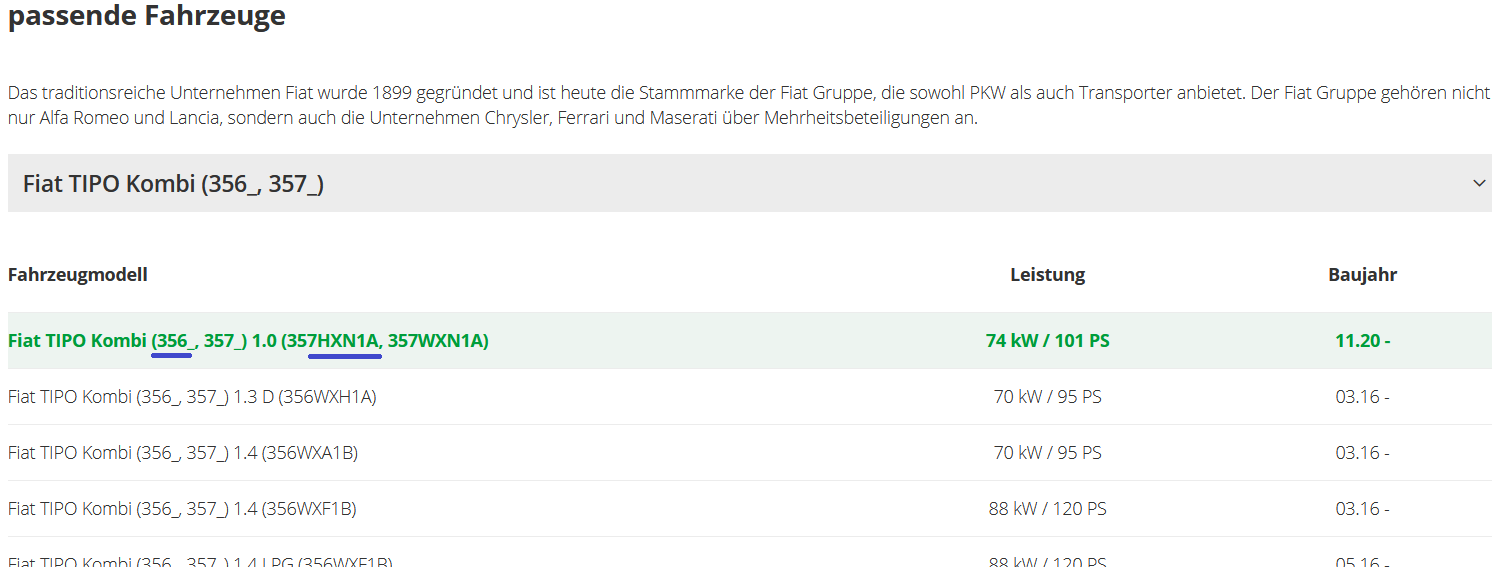Click the Baujahr column header

[x=1362, y=274]
